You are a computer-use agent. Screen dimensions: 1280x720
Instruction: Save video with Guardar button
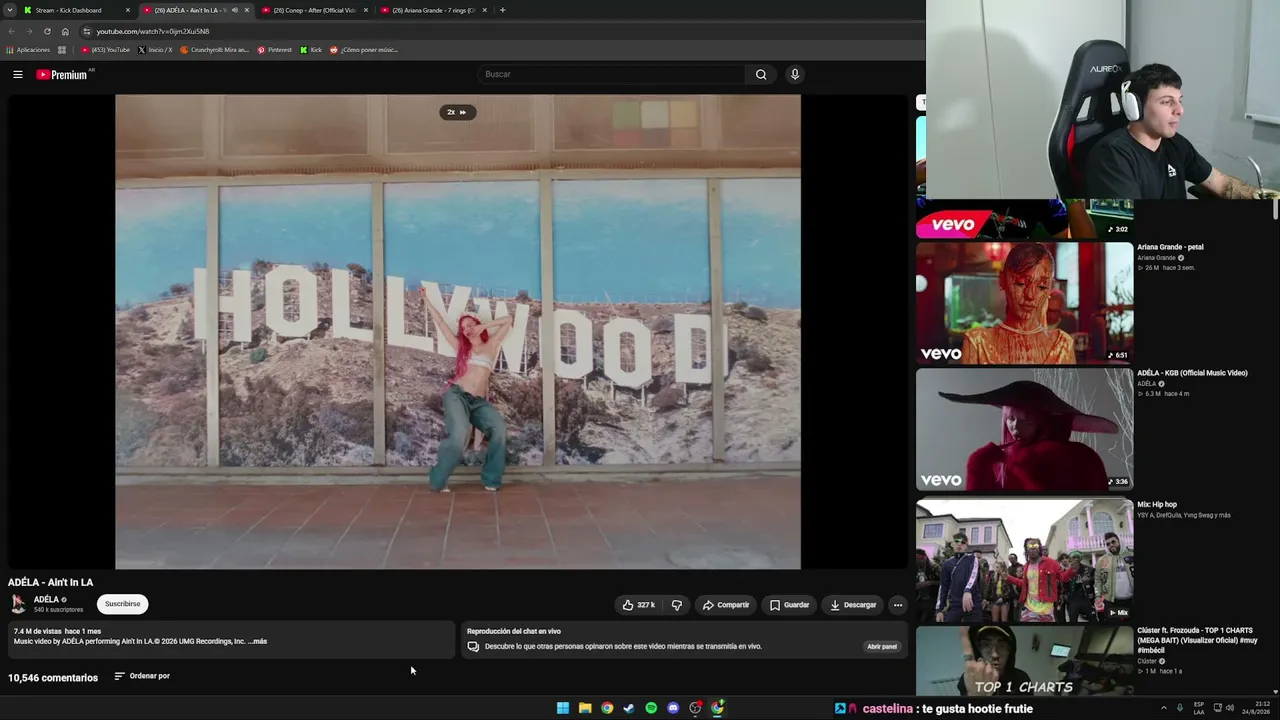tap(789, 605)
